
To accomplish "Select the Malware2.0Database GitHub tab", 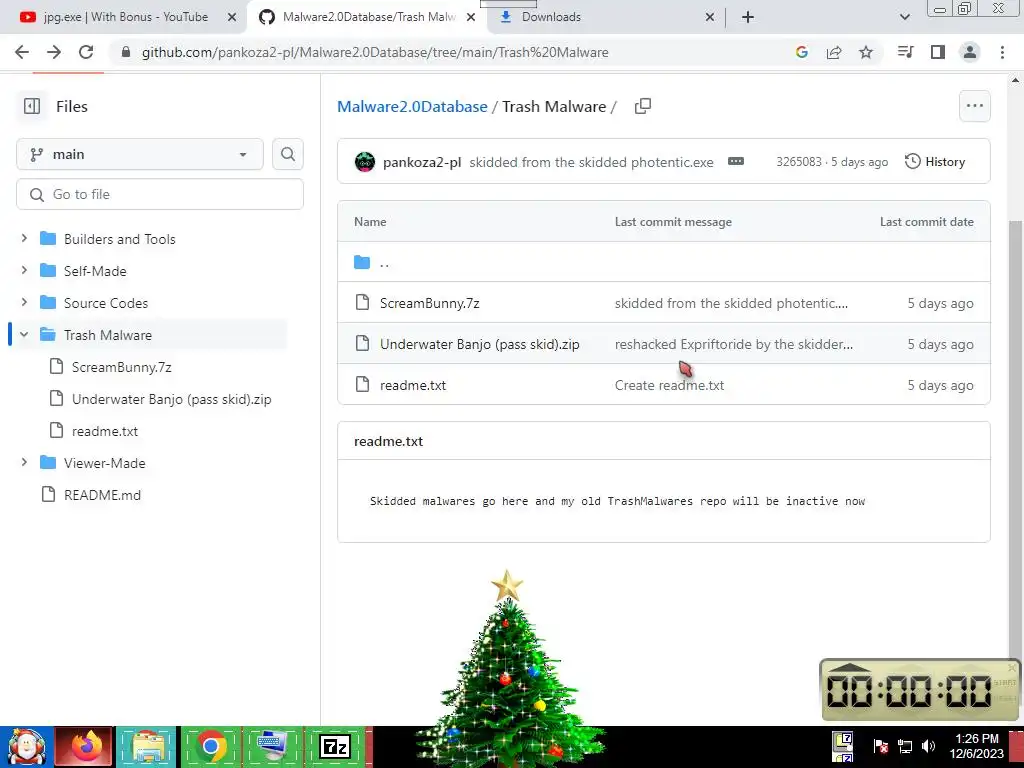I will click(367, 17).
